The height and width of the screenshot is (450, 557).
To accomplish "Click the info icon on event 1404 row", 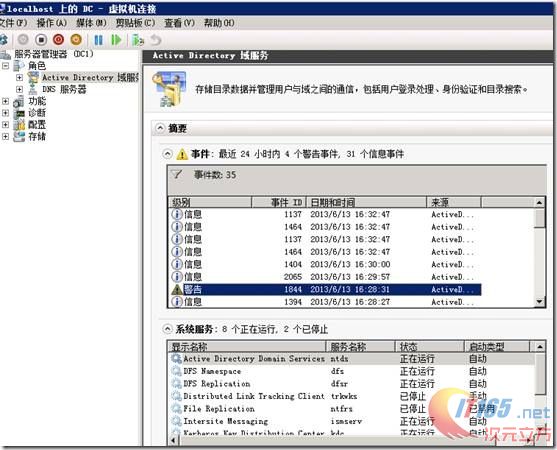I will point(177,264).
